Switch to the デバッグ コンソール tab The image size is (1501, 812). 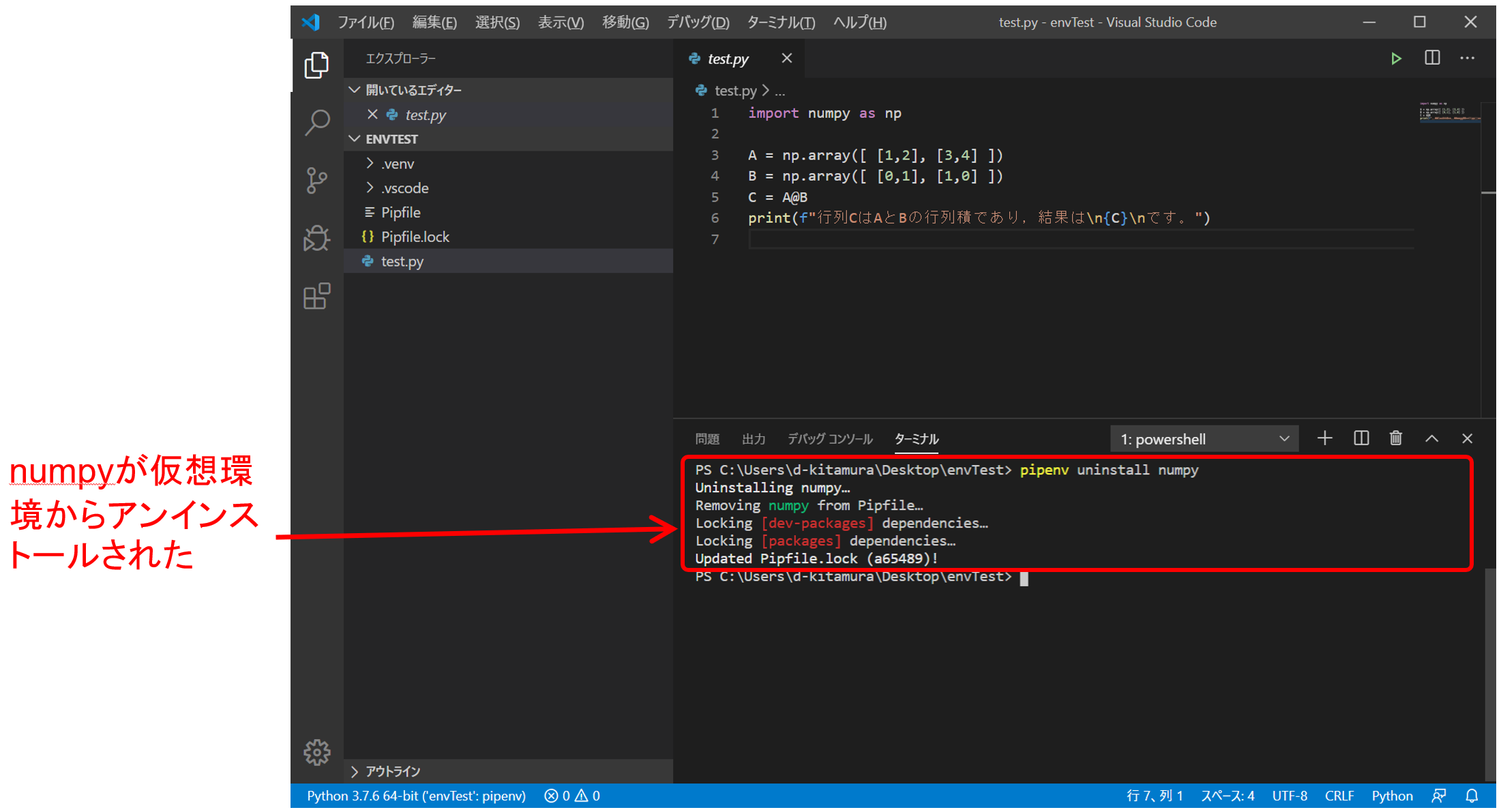[830, 439]
